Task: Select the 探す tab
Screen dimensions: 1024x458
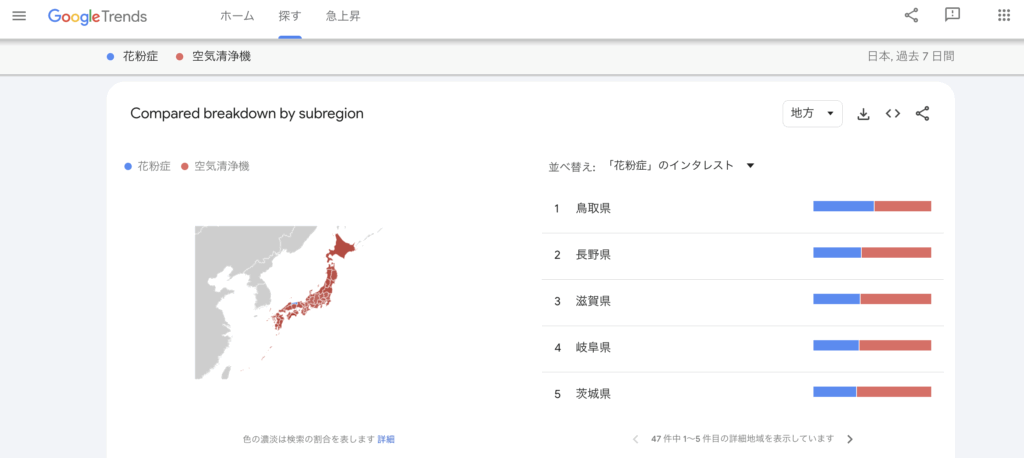Action: pos(290,17)
